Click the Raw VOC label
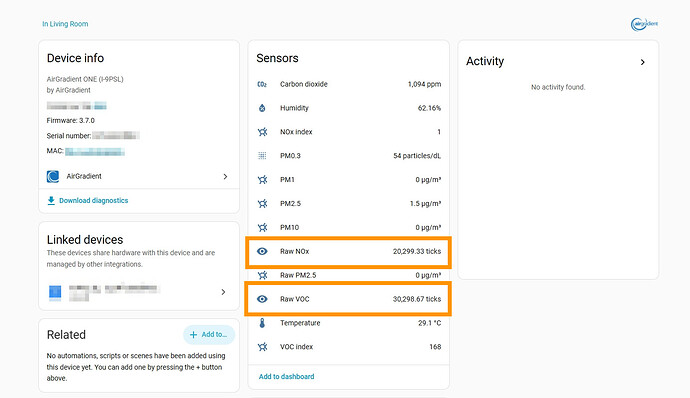Screen dimensions: 690x398 (295, 299)
